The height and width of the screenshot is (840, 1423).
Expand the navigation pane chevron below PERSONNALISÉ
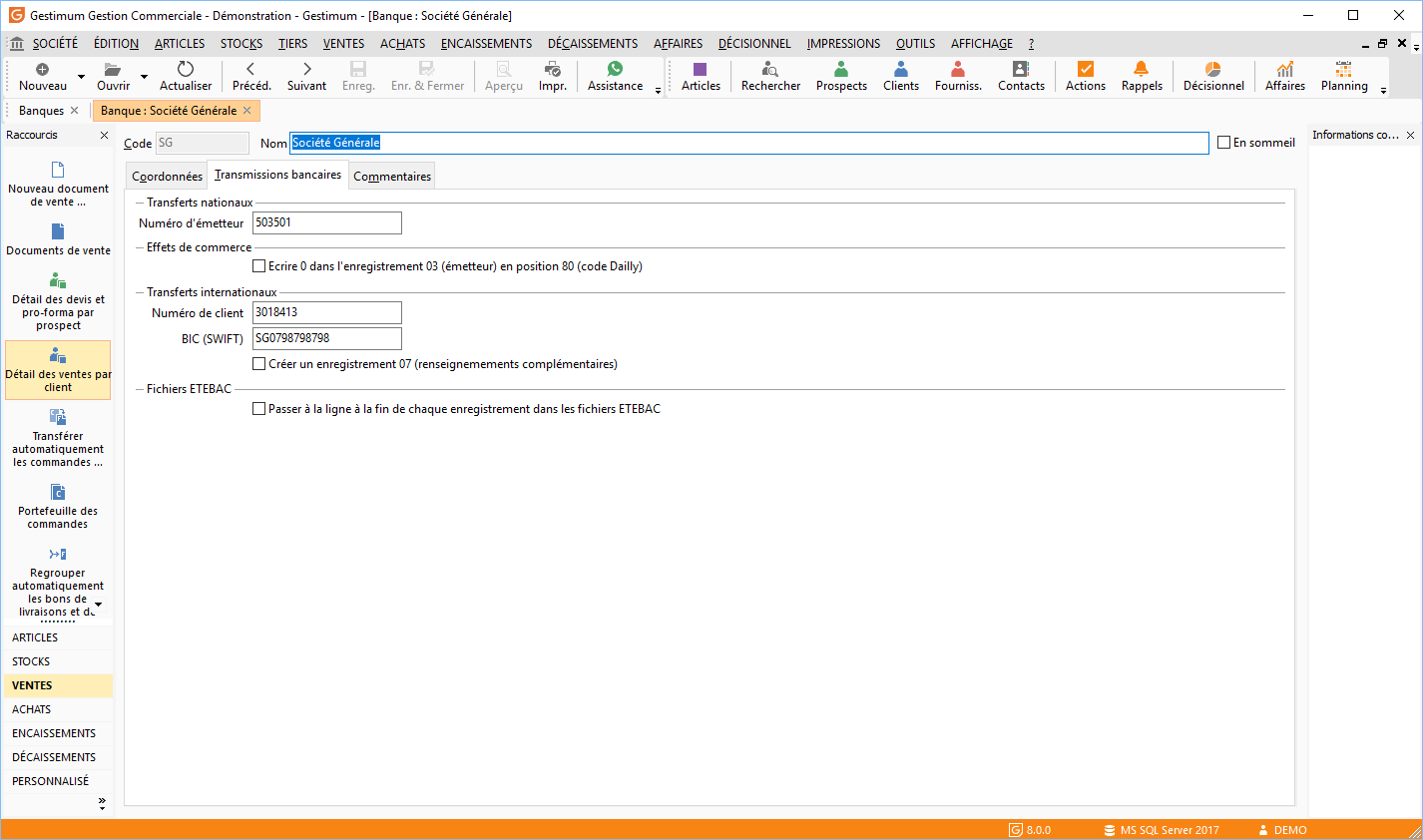pyautogui.click(x=102, y=802)
